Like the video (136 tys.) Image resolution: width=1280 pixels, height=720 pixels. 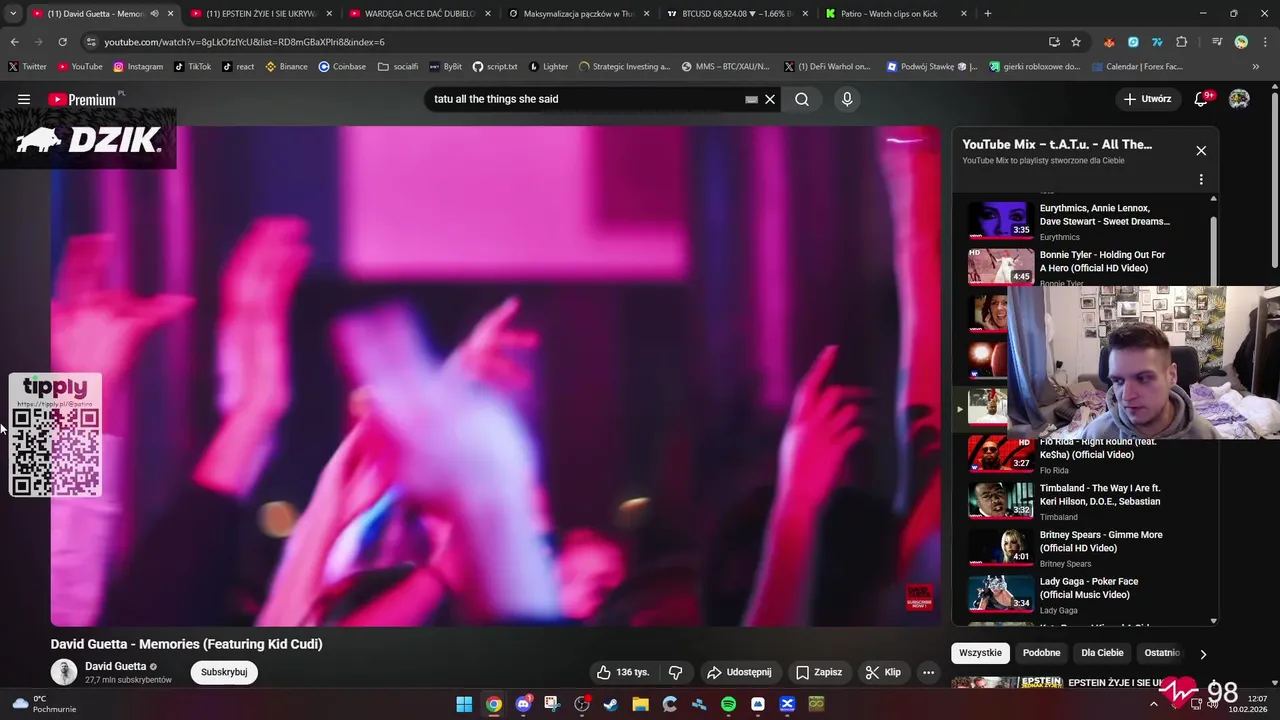(x=622, y=672)
